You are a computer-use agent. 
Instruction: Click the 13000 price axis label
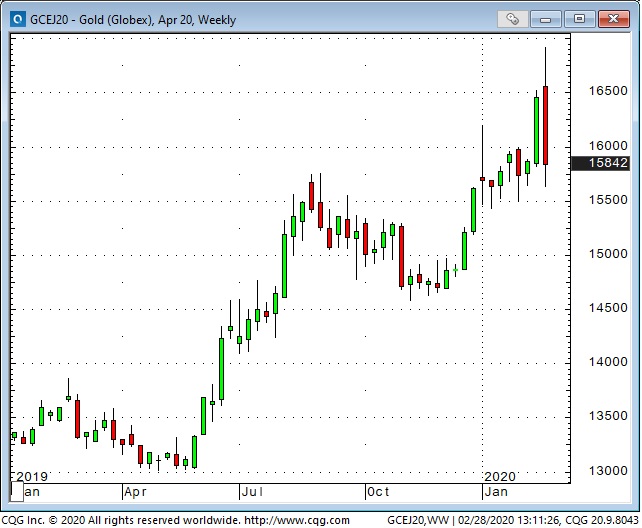click(x=608, y=471)
